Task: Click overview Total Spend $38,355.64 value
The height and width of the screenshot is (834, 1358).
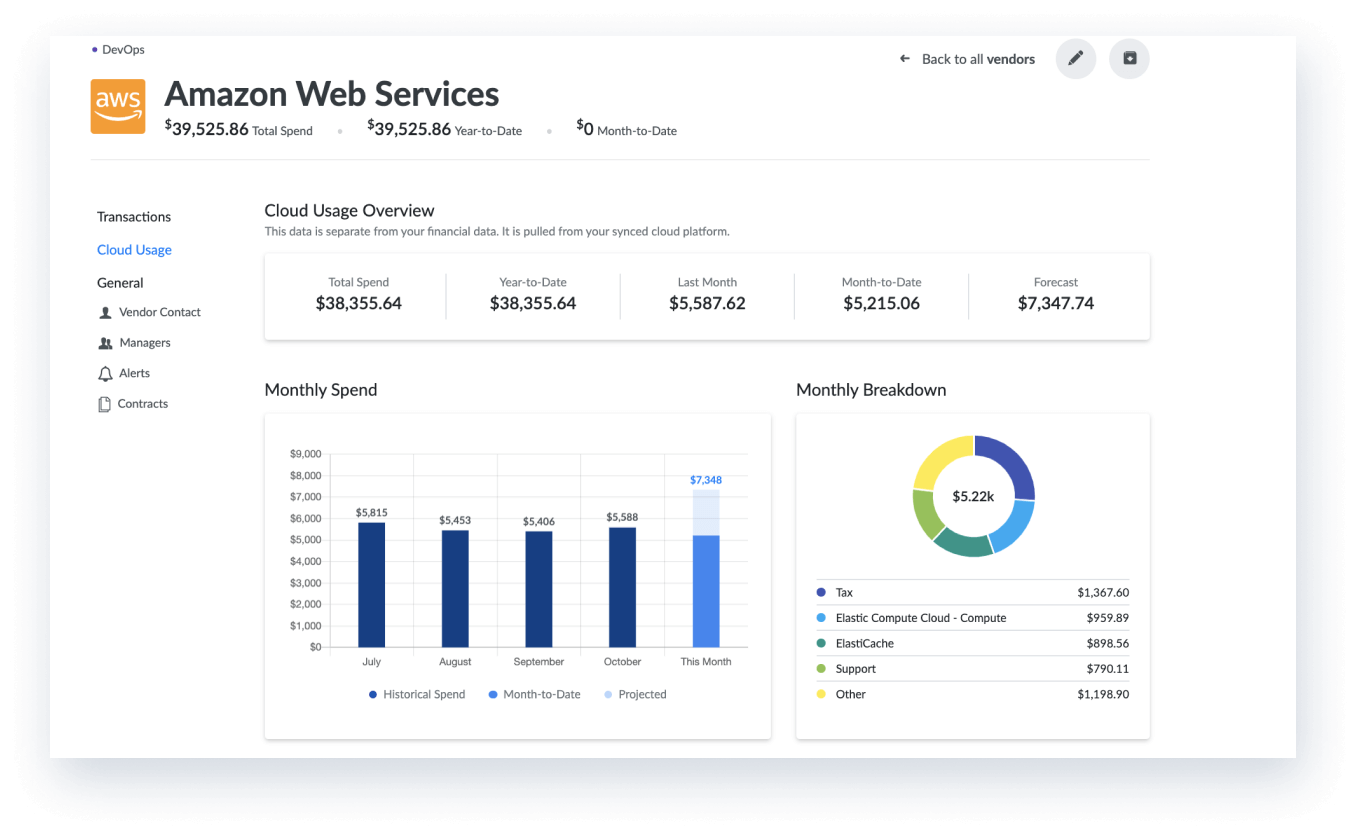Action: point(359,303)
